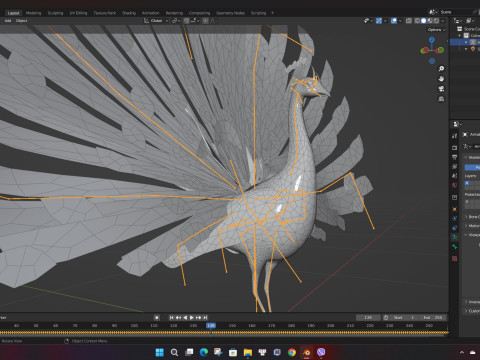480x360 pixels.
Task: Switch to wireframe viewport shading
Action: (x=417, y=21)
